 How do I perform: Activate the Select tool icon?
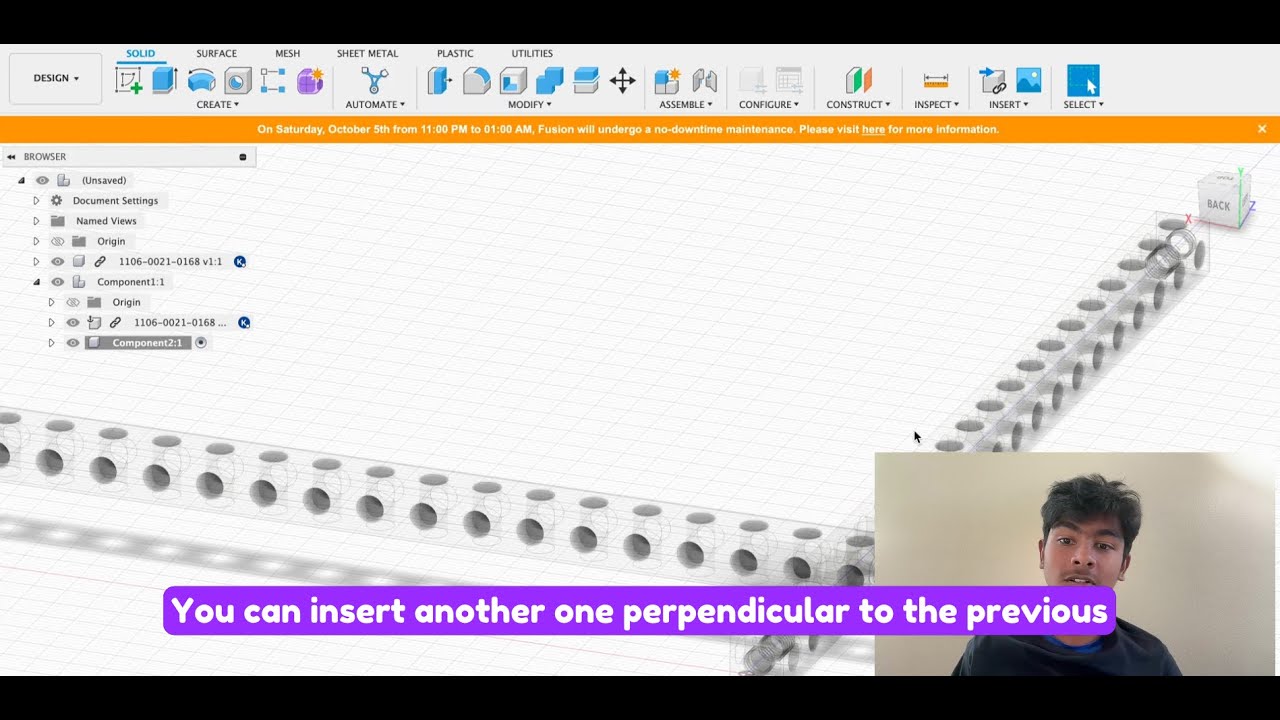pos(1083,81)
